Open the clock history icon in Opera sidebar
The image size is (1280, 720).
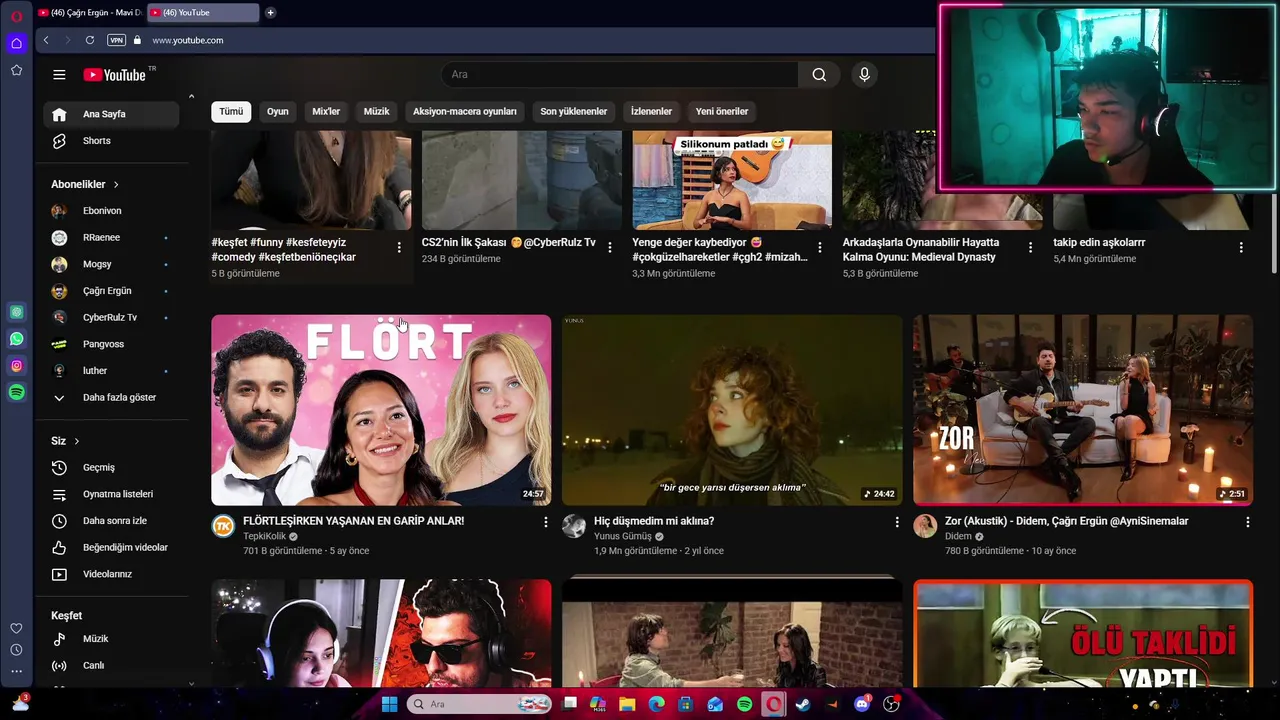tap(16, 650)
